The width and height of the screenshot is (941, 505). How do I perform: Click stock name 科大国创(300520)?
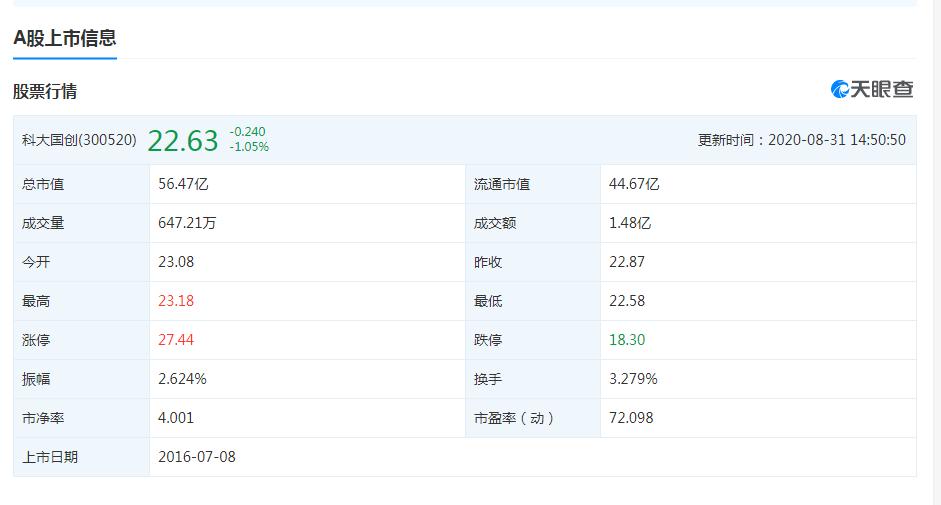tap(79, 140)
